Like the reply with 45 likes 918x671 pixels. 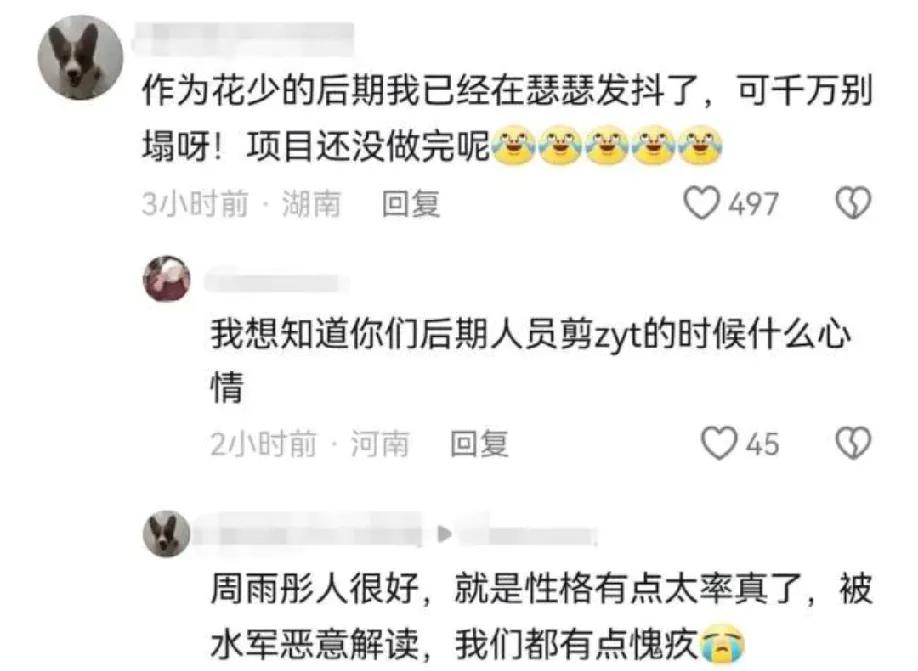tap(719, 443)
